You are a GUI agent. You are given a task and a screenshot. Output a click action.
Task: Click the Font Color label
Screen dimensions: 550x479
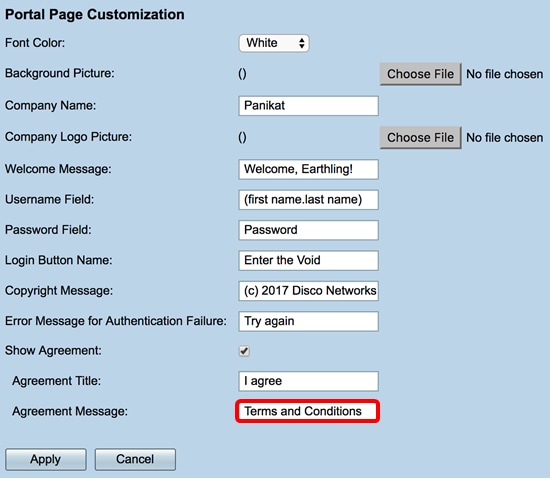[x=35, y=43]
